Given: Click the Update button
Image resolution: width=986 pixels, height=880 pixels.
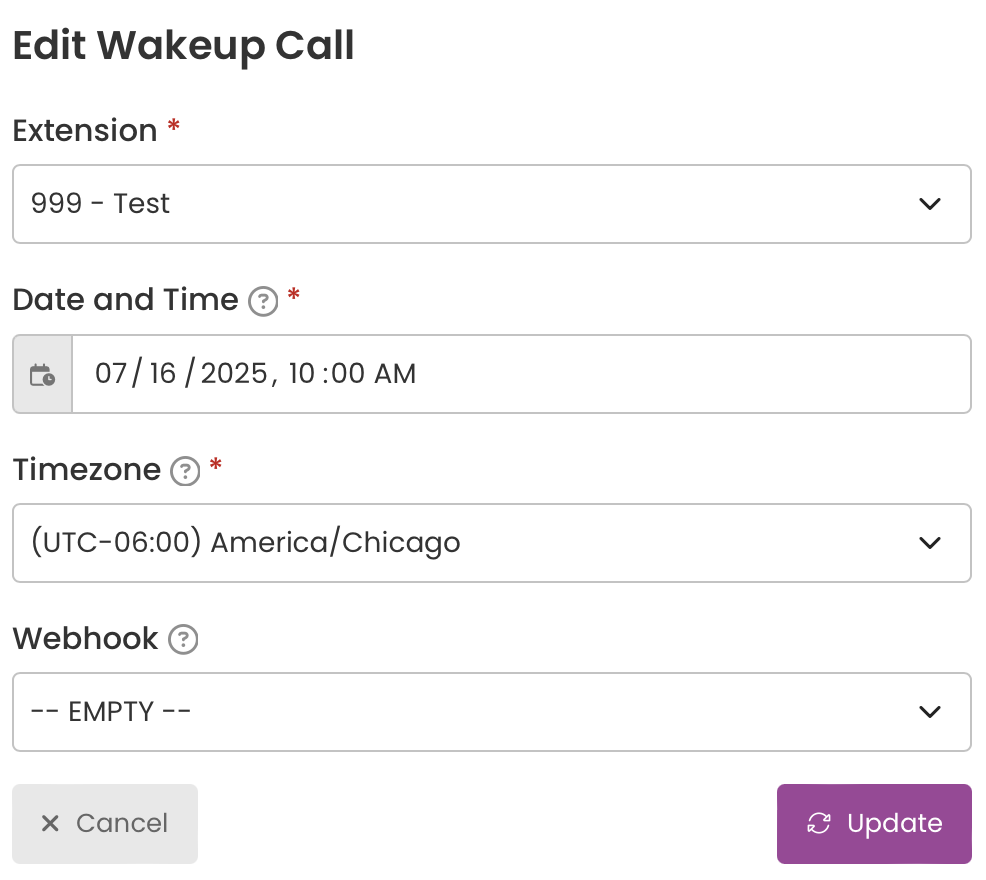Looking at the screenshot, I should click(x=874, y=823).
